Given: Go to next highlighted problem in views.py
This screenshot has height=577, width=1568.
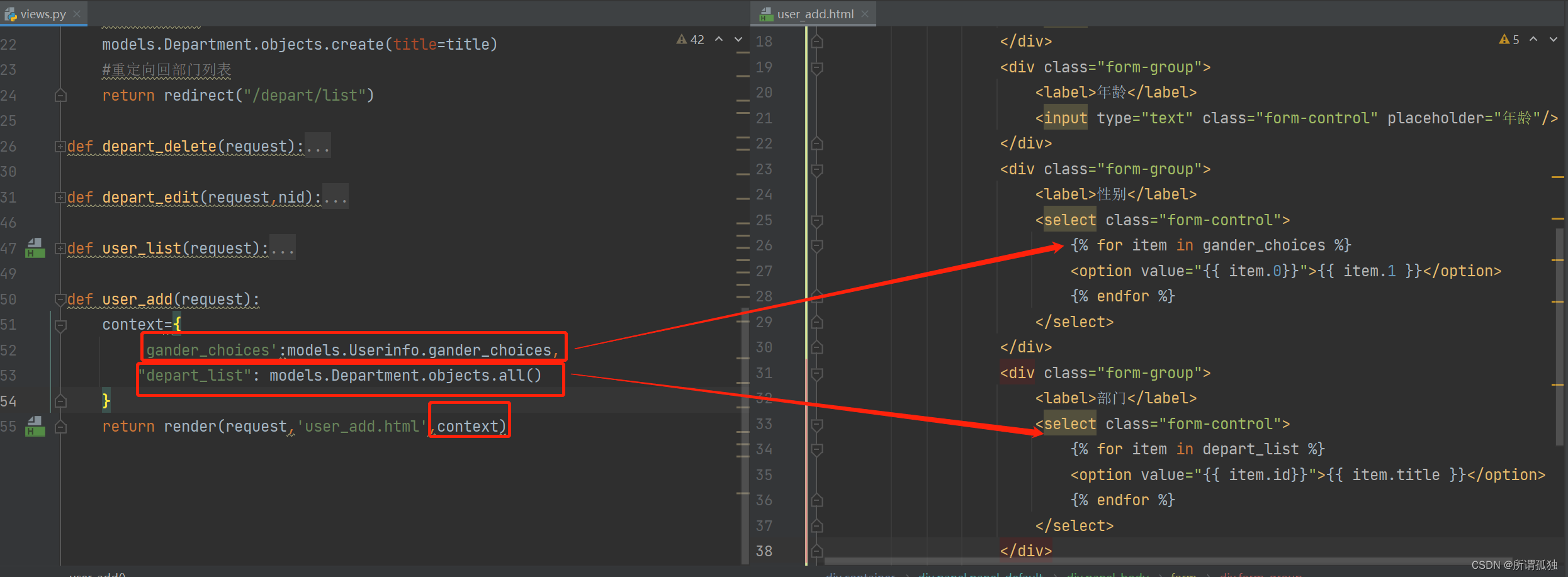Looking at the screenshot, I should 738,40.
